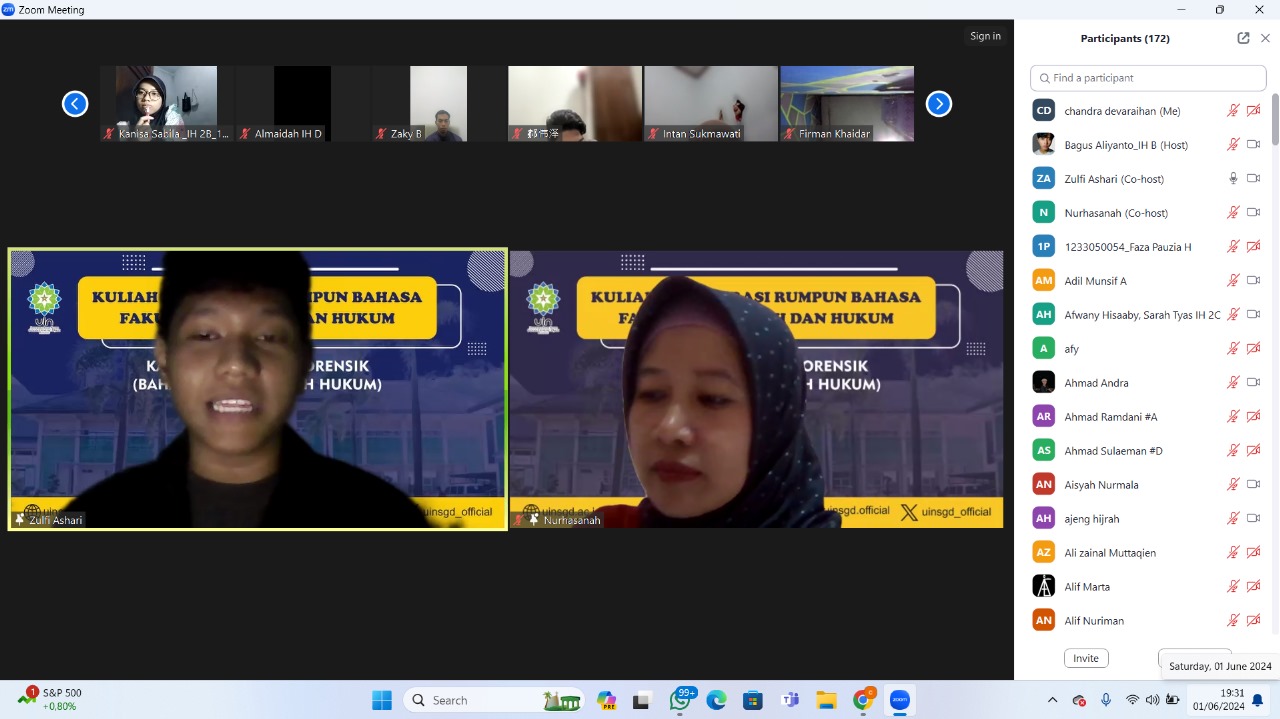Show hidden system tray icons

click(x=1052, y=700)
